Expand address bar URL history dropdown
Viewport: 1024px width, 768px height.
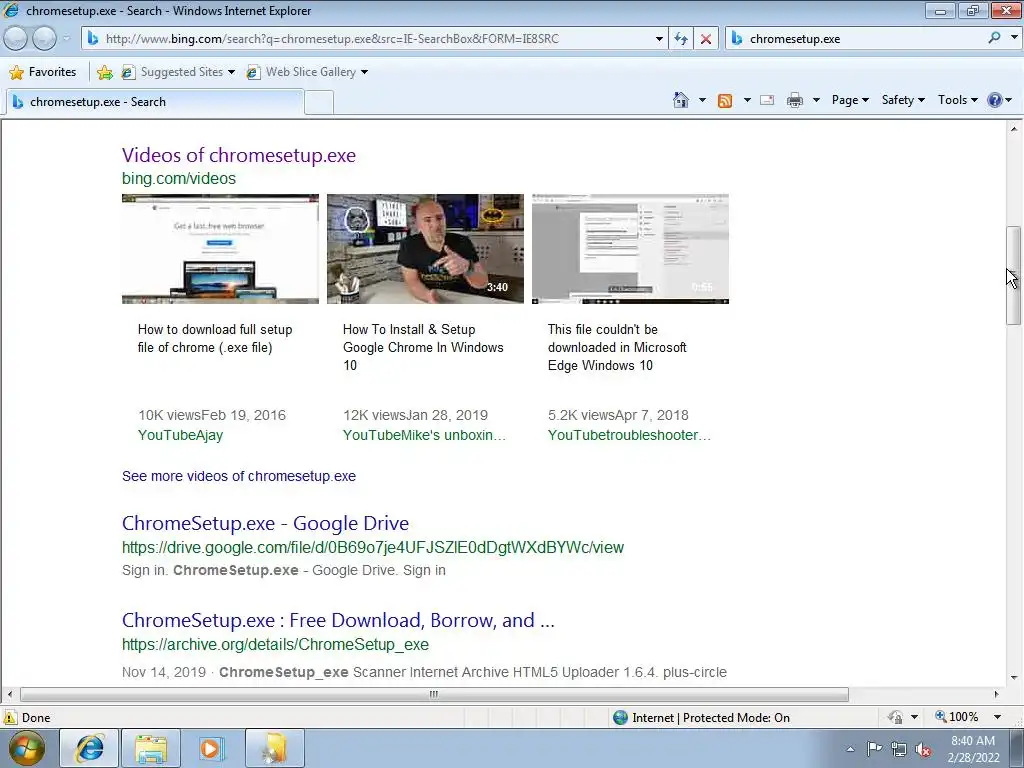click(x=659, y=39)
